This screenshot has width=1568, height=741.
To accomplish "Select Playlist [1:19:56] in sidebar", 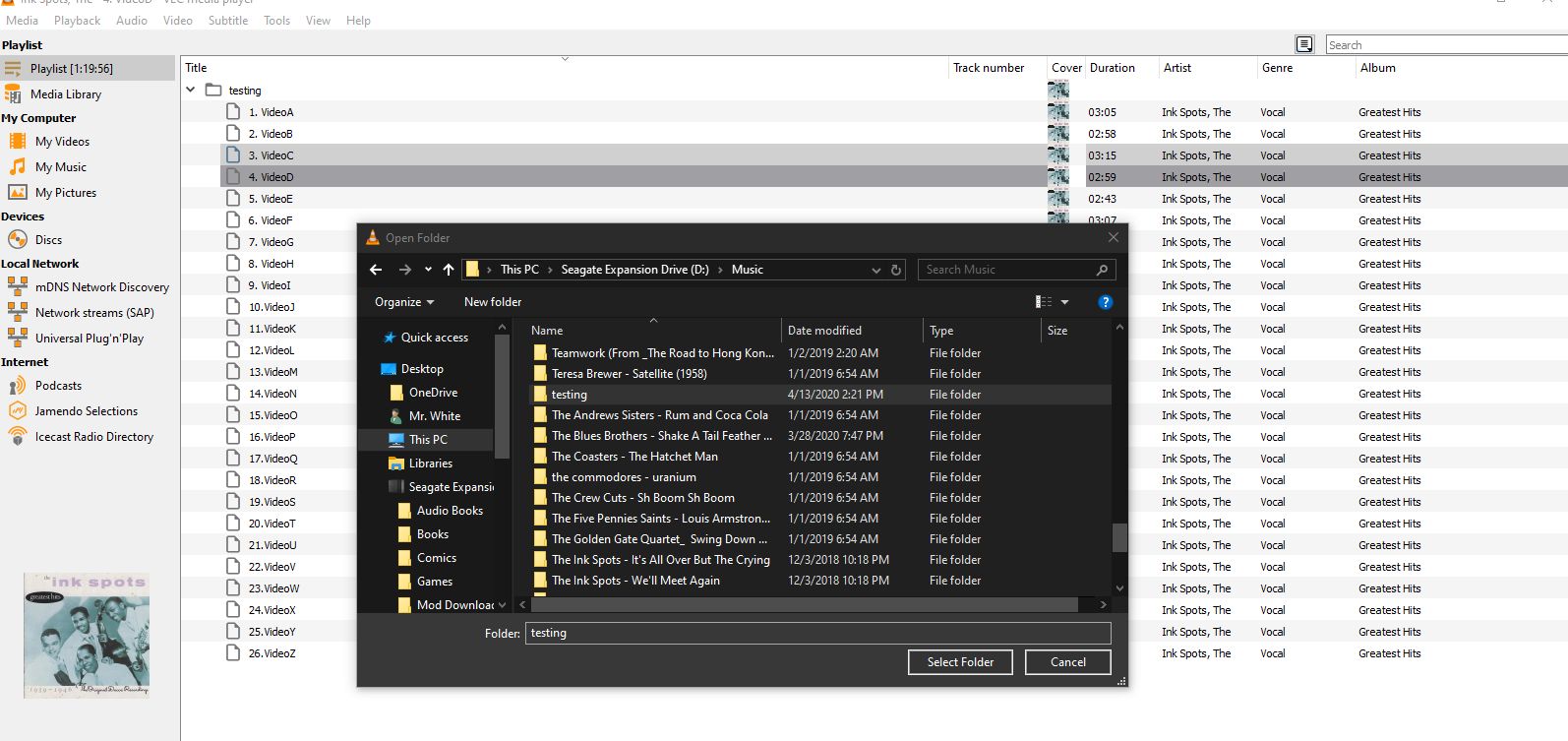I will click(88, 69).
